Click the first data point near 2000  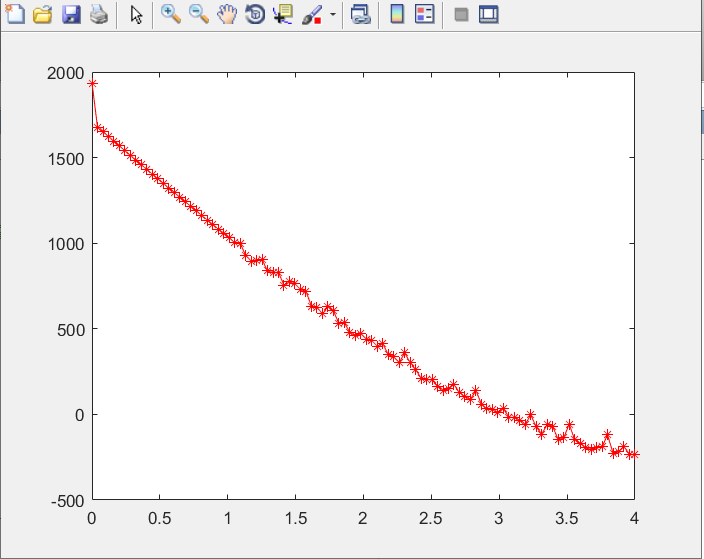coord(92,84)
